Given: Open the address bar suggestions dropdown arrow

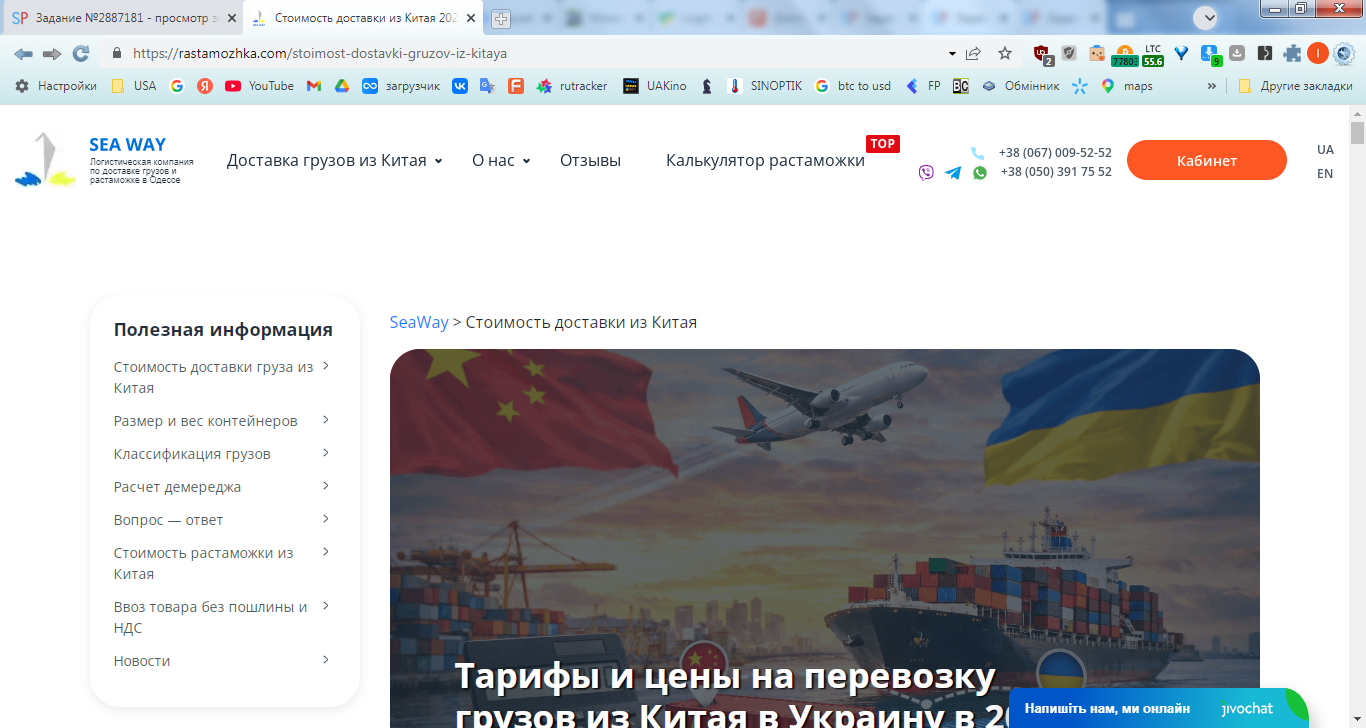Looking at the screenshot, I should (952, 53).
